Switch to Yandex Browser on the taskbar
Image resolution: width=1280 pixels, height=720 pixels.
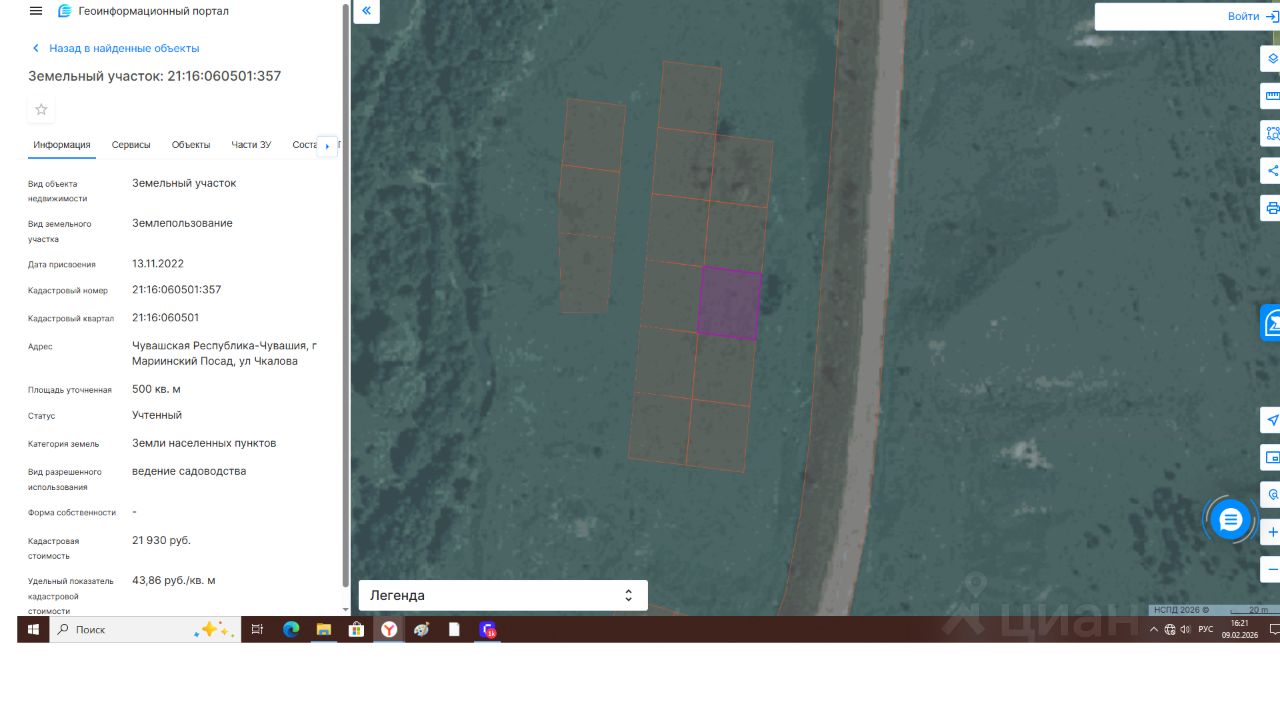(388, 629)
